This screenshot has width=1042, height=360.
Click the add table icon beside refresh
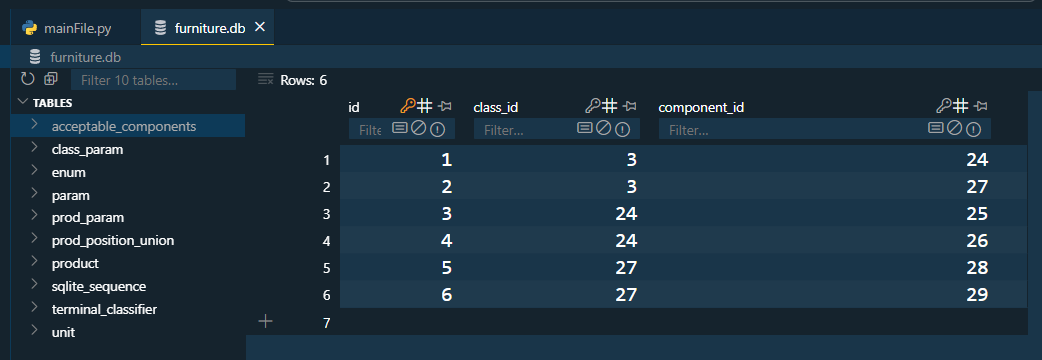(x=51, y=79)
